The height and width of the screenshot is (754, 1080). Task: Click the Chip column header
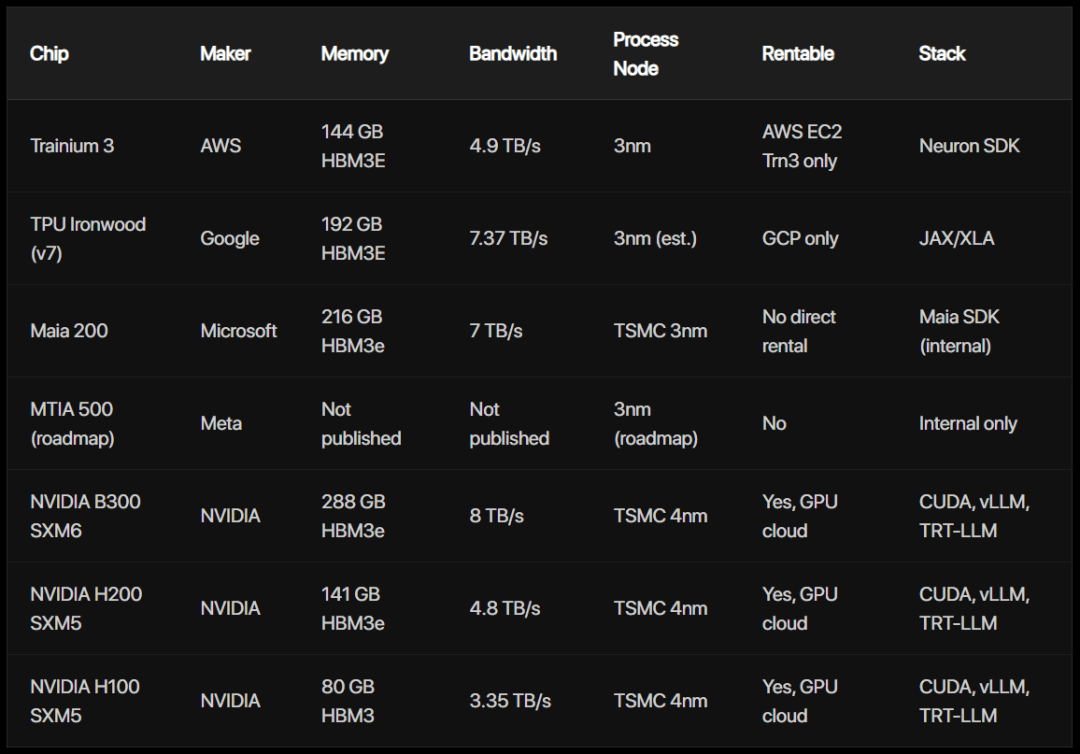tap(49, 54)
